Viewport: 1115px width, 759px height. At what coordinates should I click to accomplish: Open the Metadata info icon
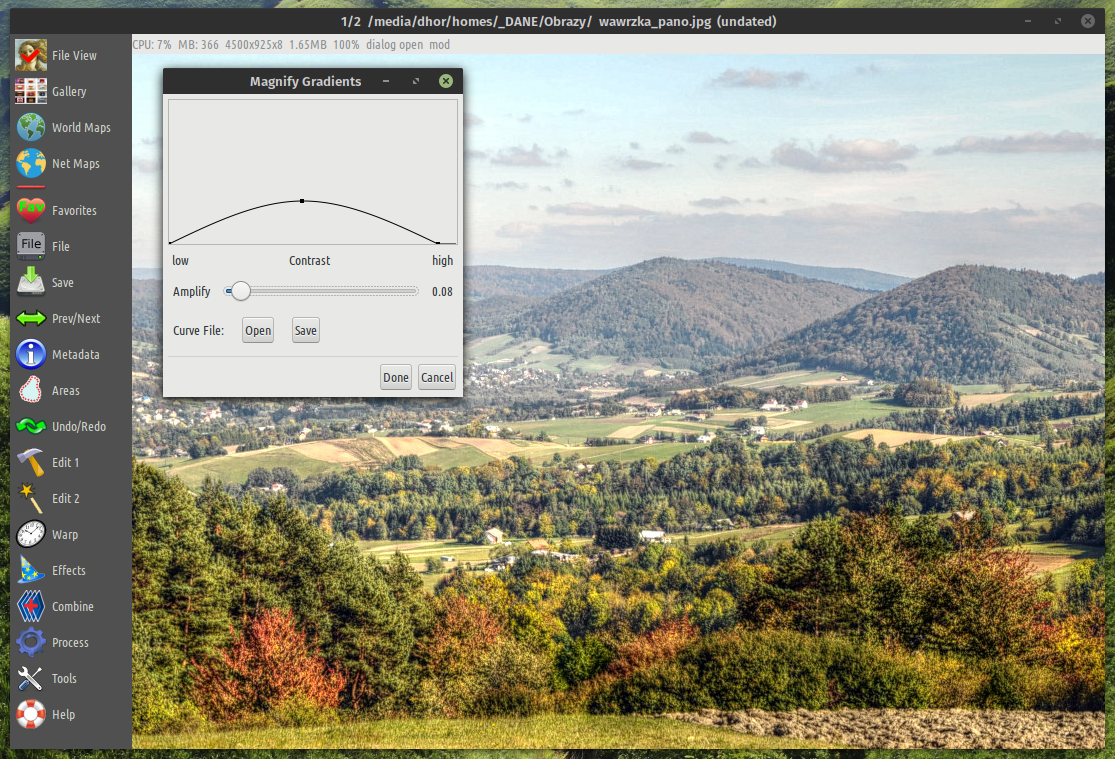(x=31, y=354)
